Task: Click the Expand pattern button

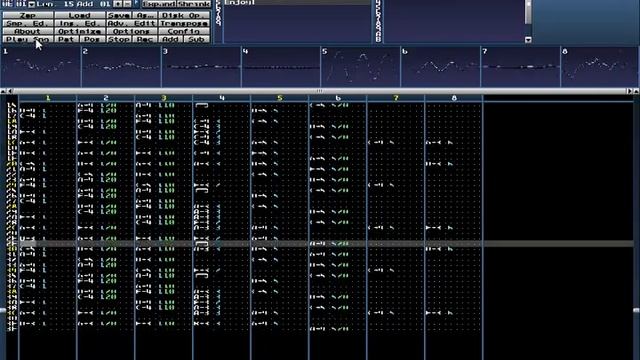Action: click(x=159, y=4)
